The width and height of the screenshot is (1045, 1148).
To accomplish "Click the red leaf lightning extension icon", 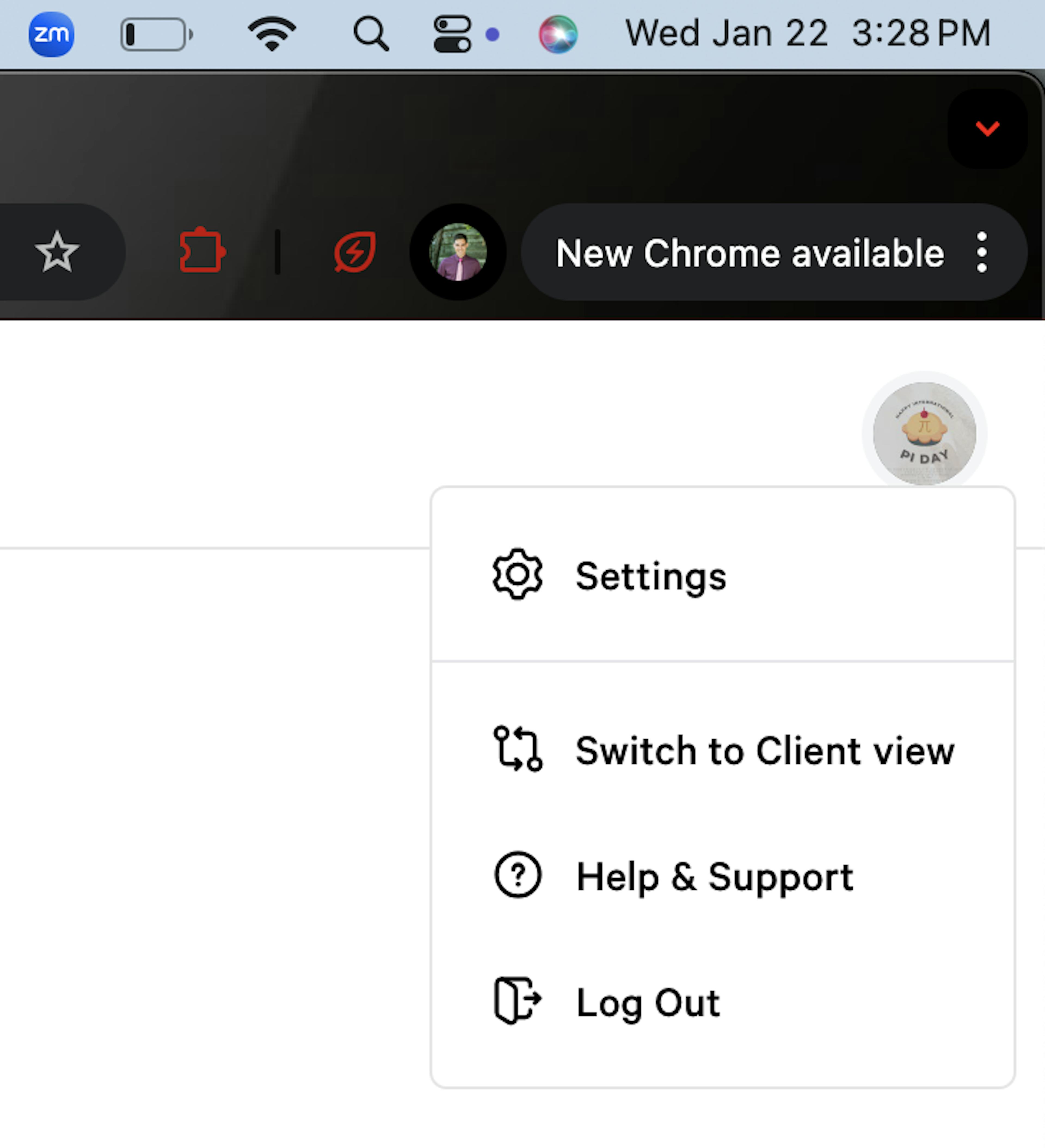I will tap(355, 252).
